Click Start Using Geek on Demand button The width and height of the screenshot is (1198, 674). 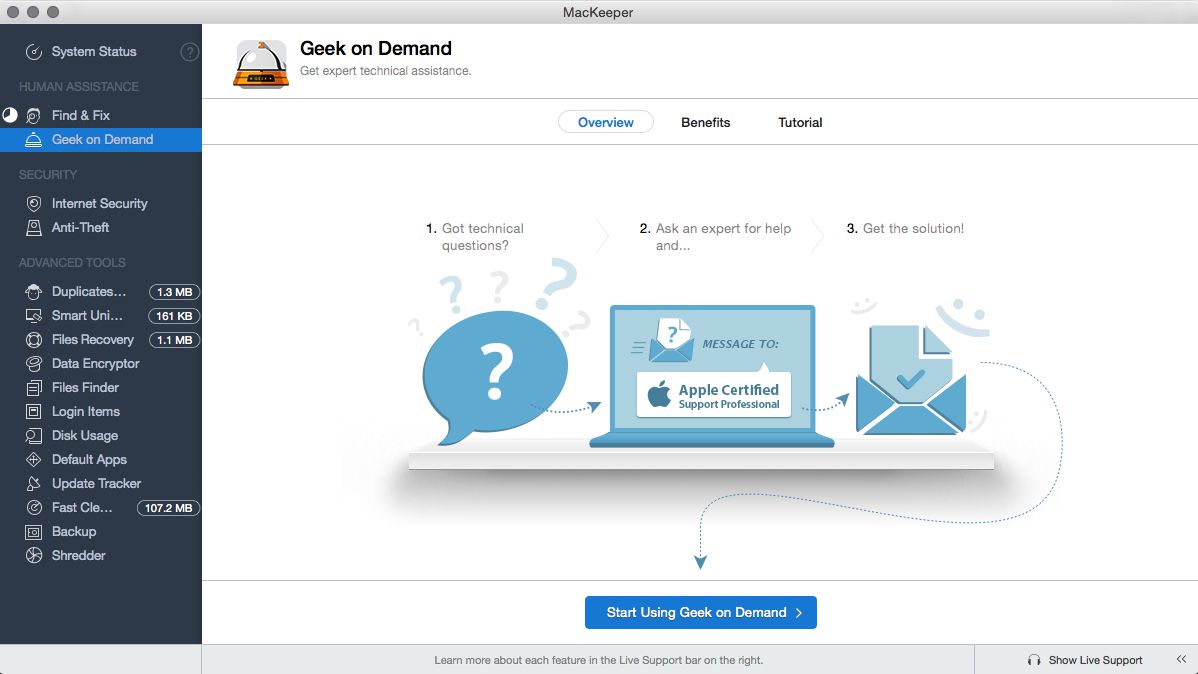click(x=701, y=613)
